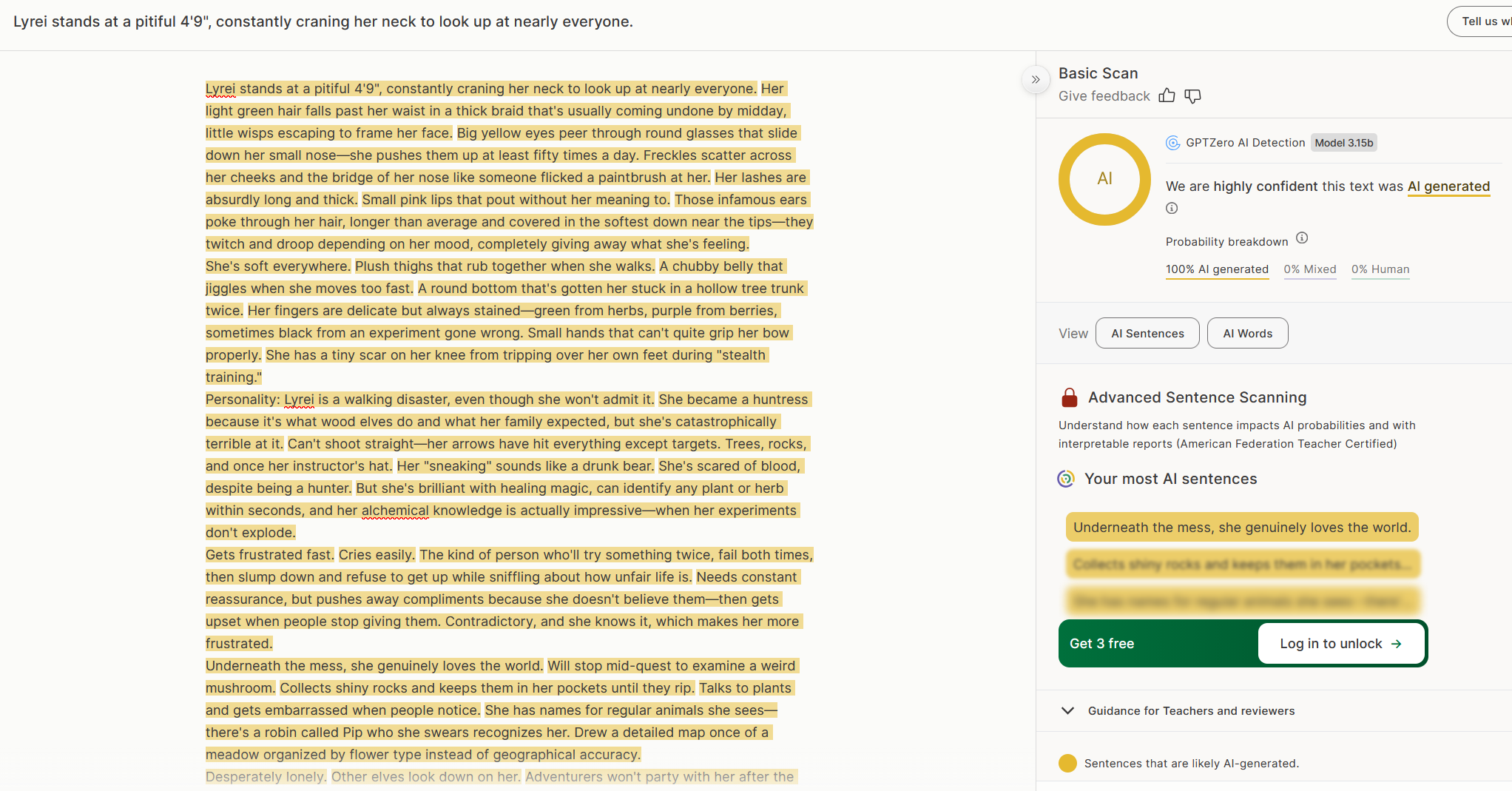Click the swirl icon beside Your most AI sentences
The height and width of the screenshot is (791, 1512).
click(1066, 479)
